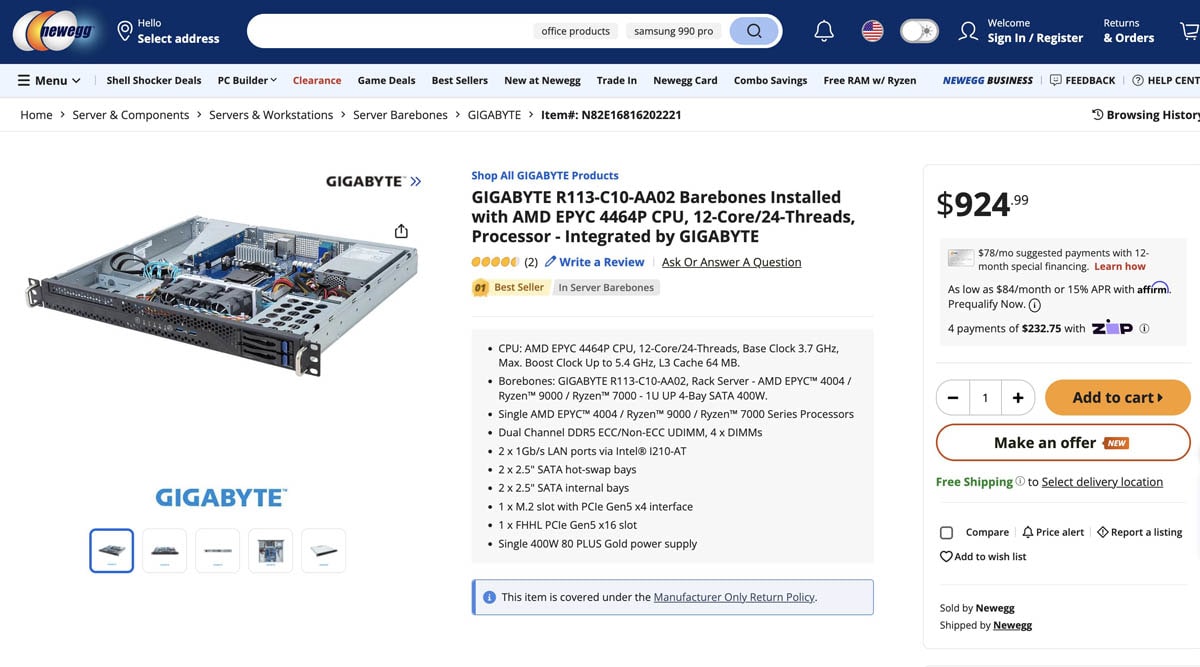Go to Best Sellers menu item
Screen dimensions: 1200x667
coord(460,80)
